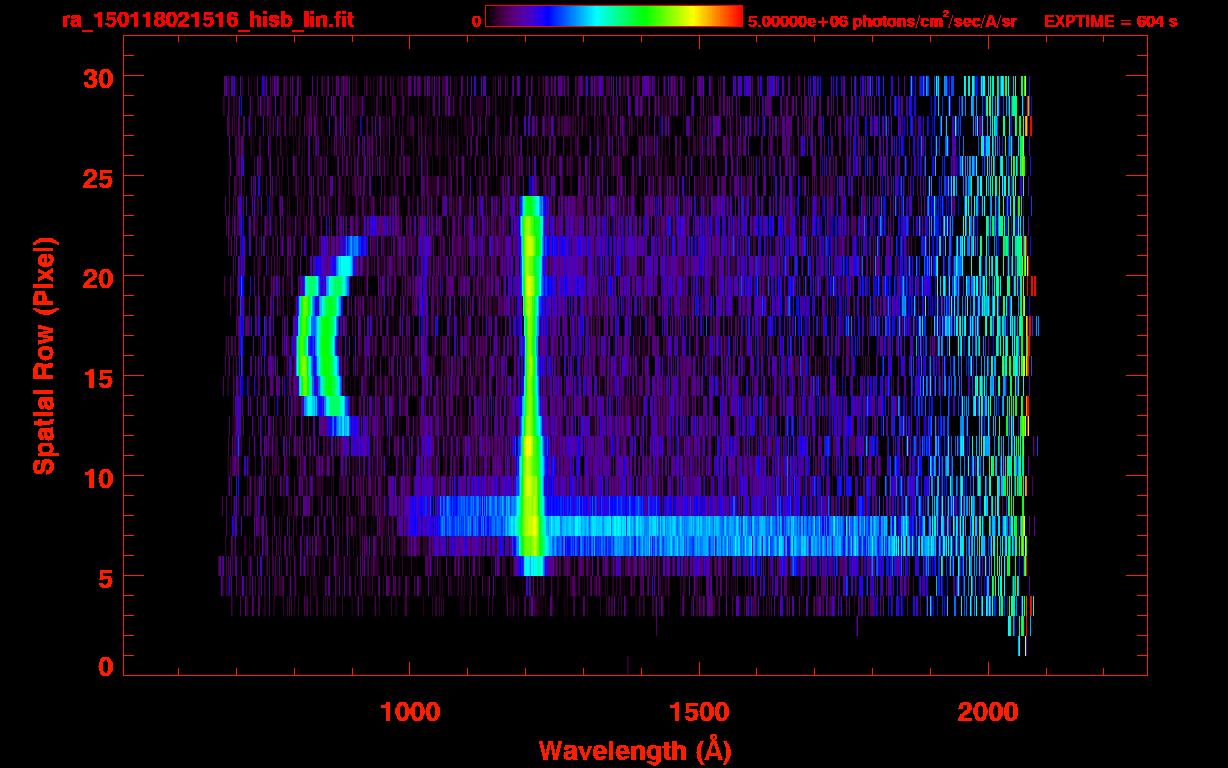Click the color bar minimum label 0
1228x768 pixels.
coord(476,21)
